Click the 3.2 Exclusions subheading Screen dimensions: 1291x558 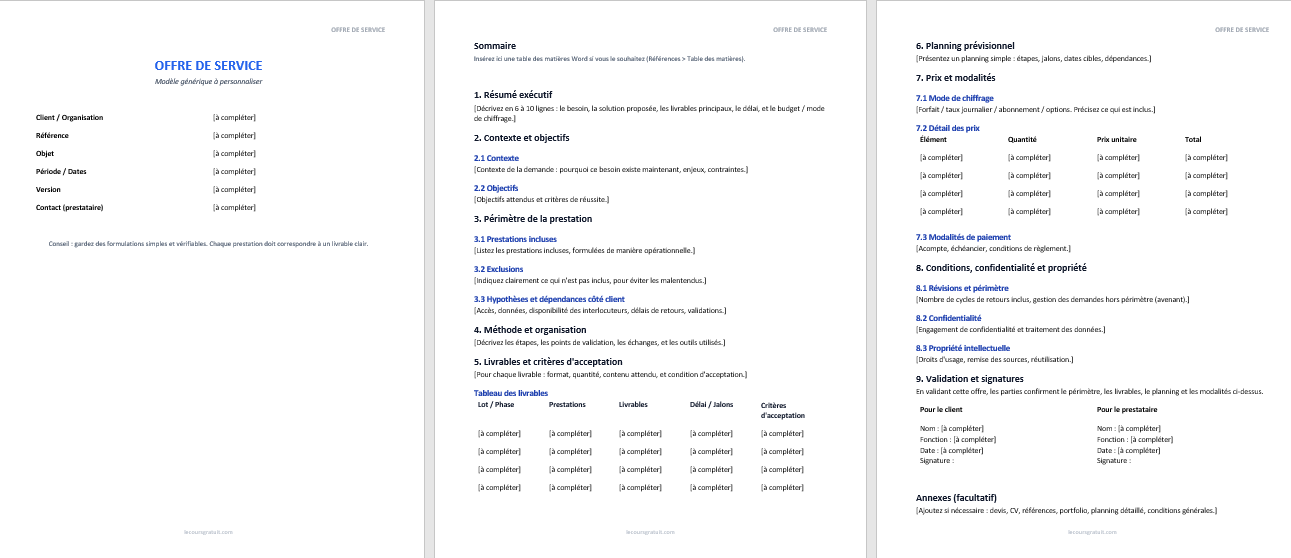pyautogui.click(x=498, y=268)
